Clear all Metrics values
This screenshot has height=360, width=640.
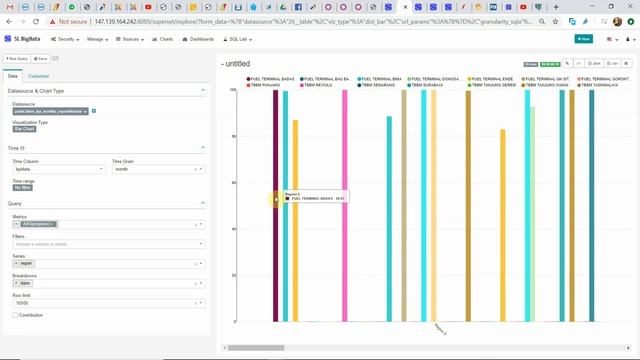pyautogui.click(x=195, y=224)
